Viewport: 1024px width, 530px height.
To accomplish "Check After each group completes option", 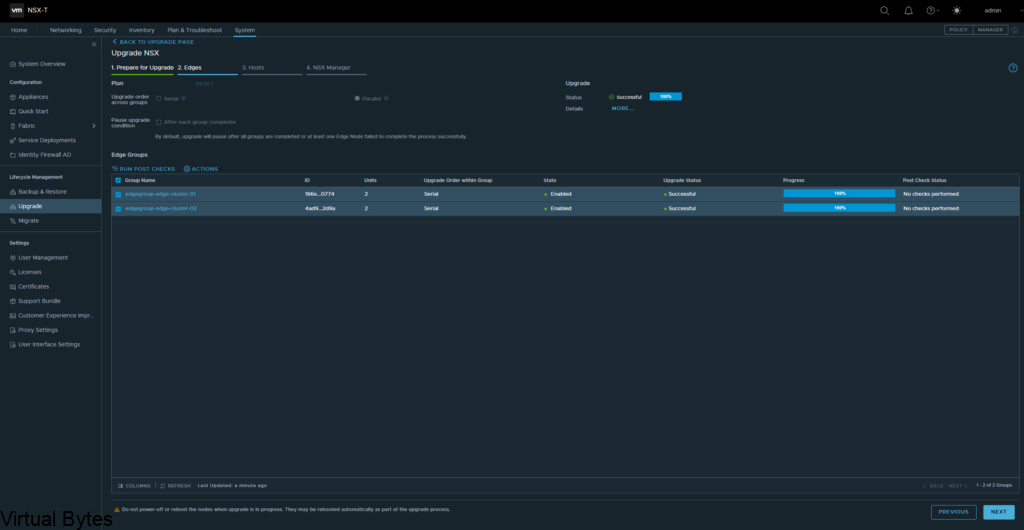I will click(159, 122).
